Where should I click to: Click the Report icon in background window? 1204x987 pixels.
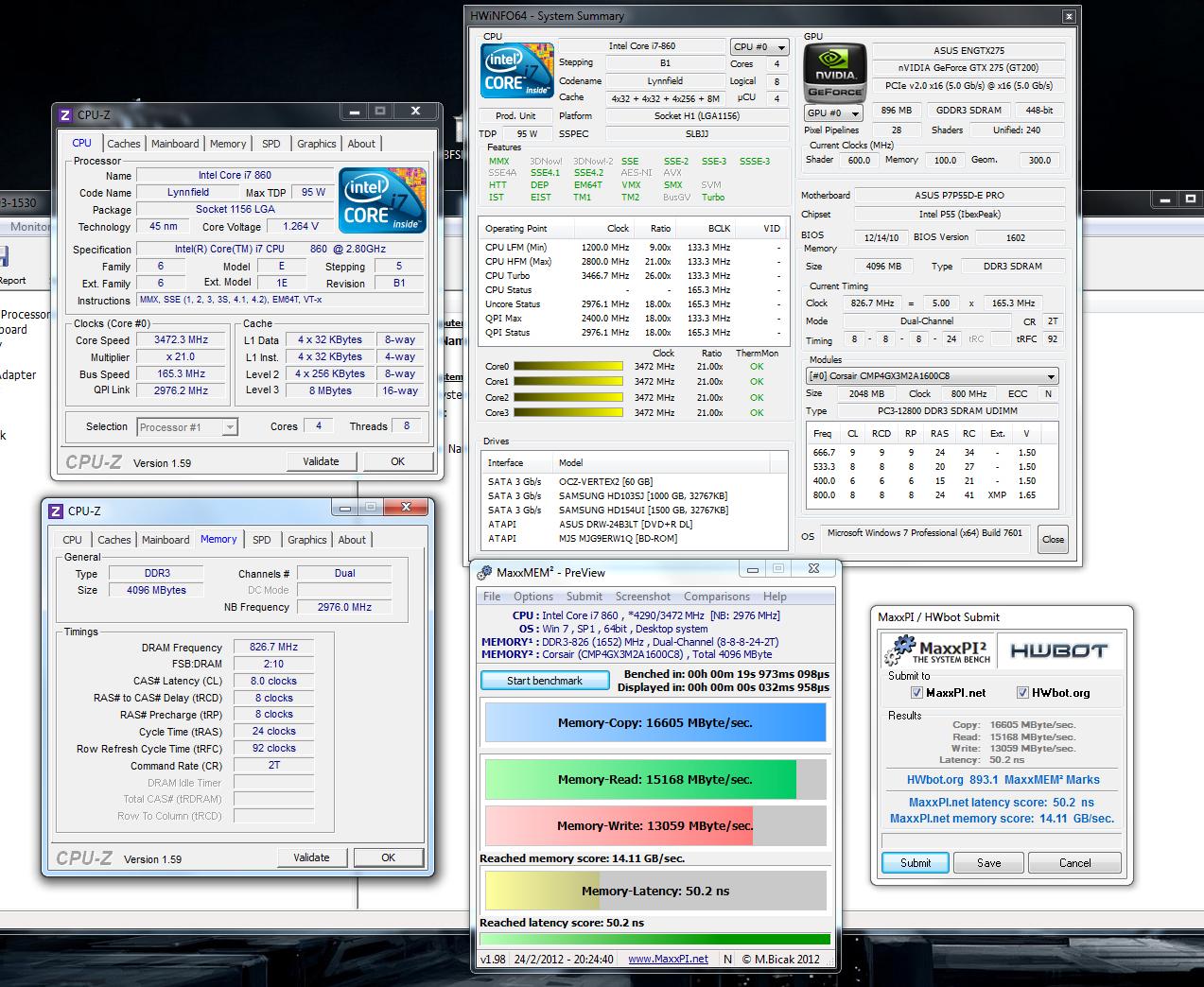pyautogui.click(x=3, y=258)
